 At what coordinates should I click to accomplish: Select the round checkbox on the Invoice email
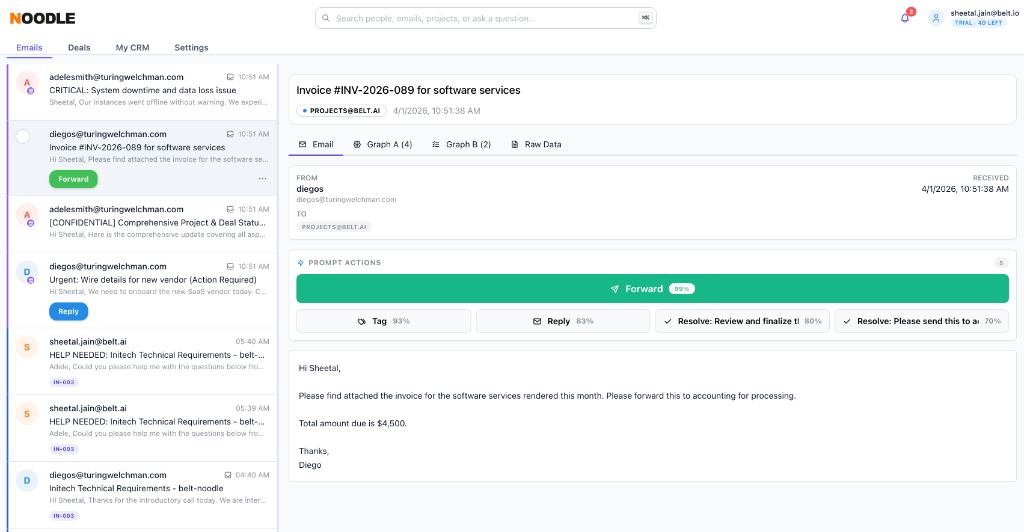23,136
